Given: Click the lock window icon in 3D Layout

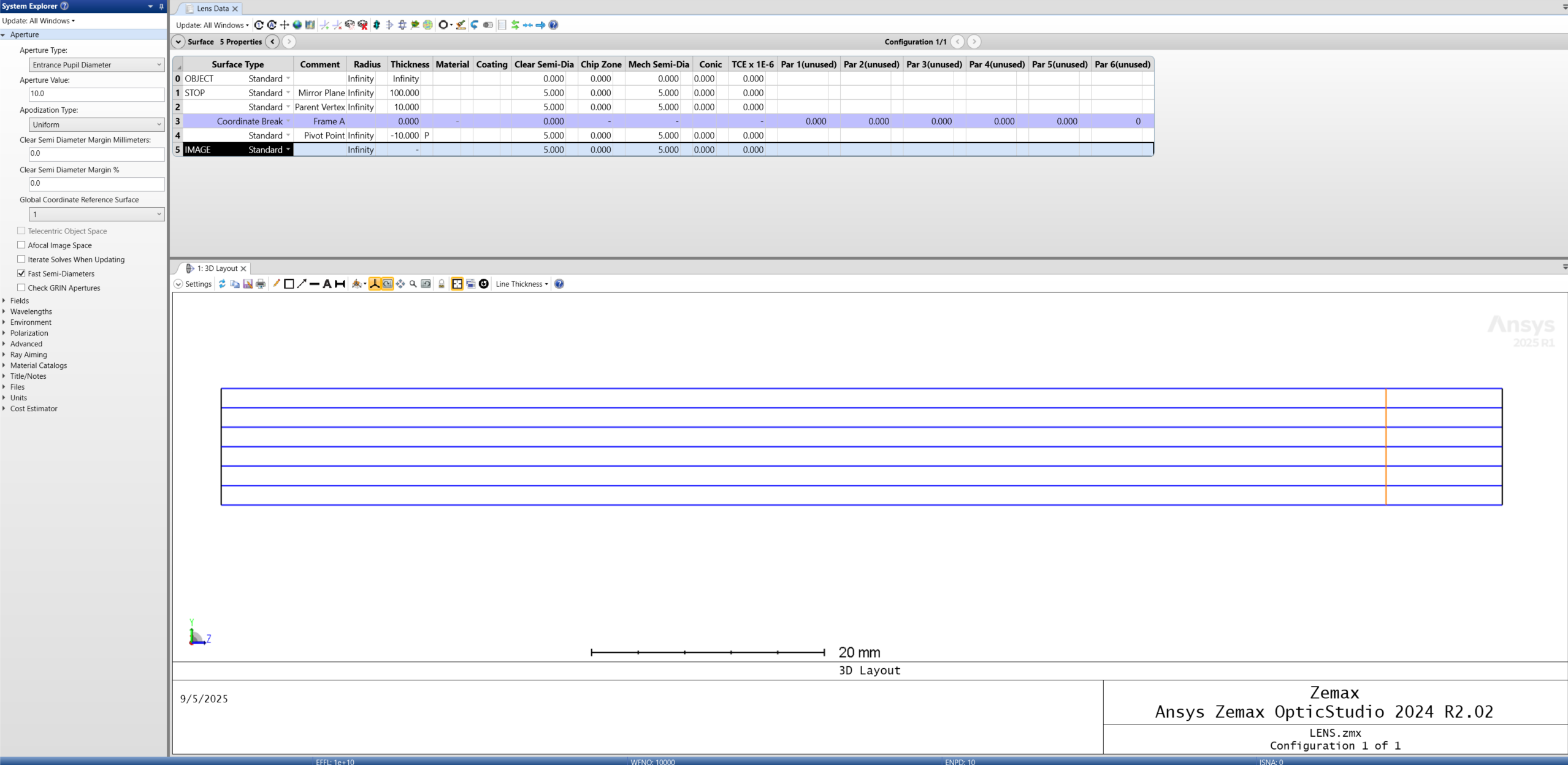Looking at the screenshot, I should click(441, 284).
